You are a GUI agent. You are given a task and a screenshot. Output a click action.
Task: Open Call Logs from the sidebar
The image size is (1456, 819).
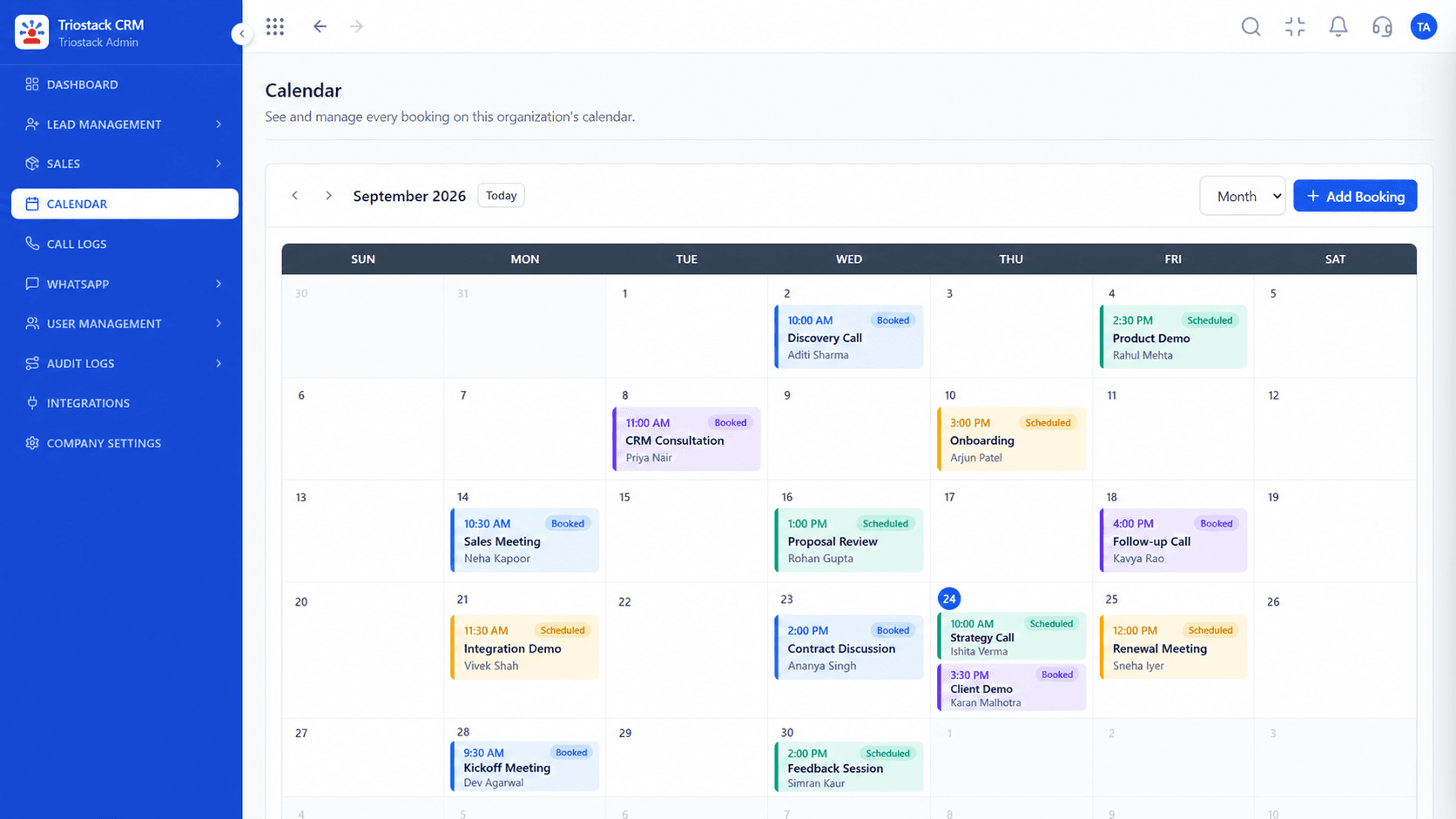pos(125,244)
